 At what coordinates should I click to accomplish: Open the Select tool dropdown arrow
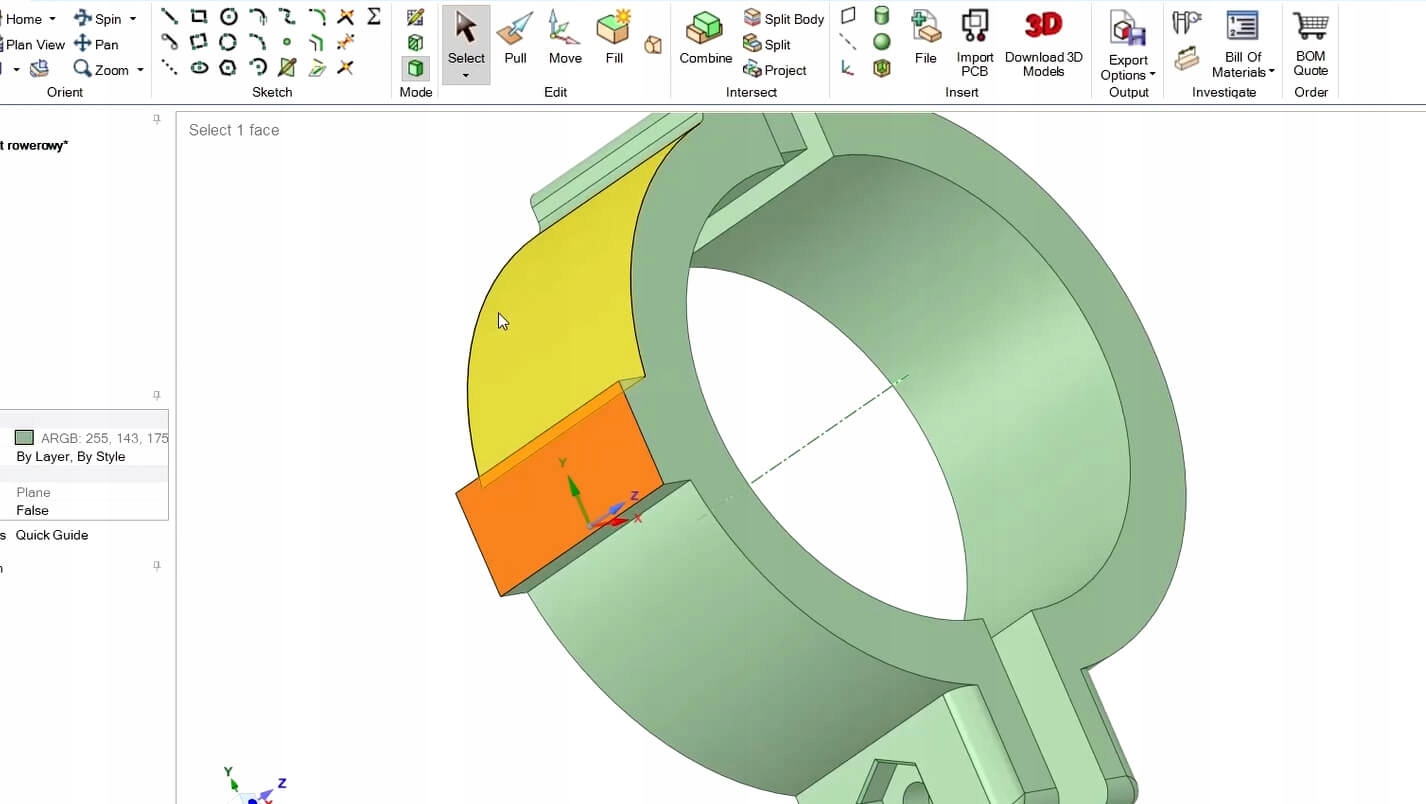[466, 75]
